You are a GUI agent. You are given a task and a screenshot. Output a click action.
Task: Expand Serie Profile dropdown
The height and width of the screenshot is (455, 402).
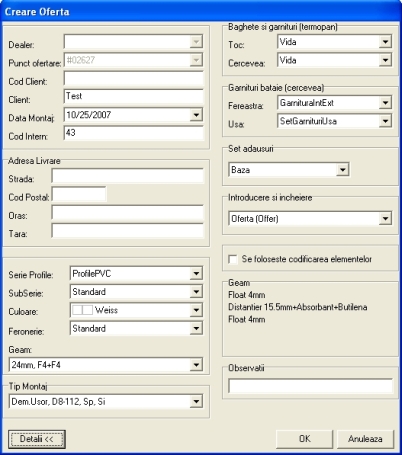coord(196,274)
